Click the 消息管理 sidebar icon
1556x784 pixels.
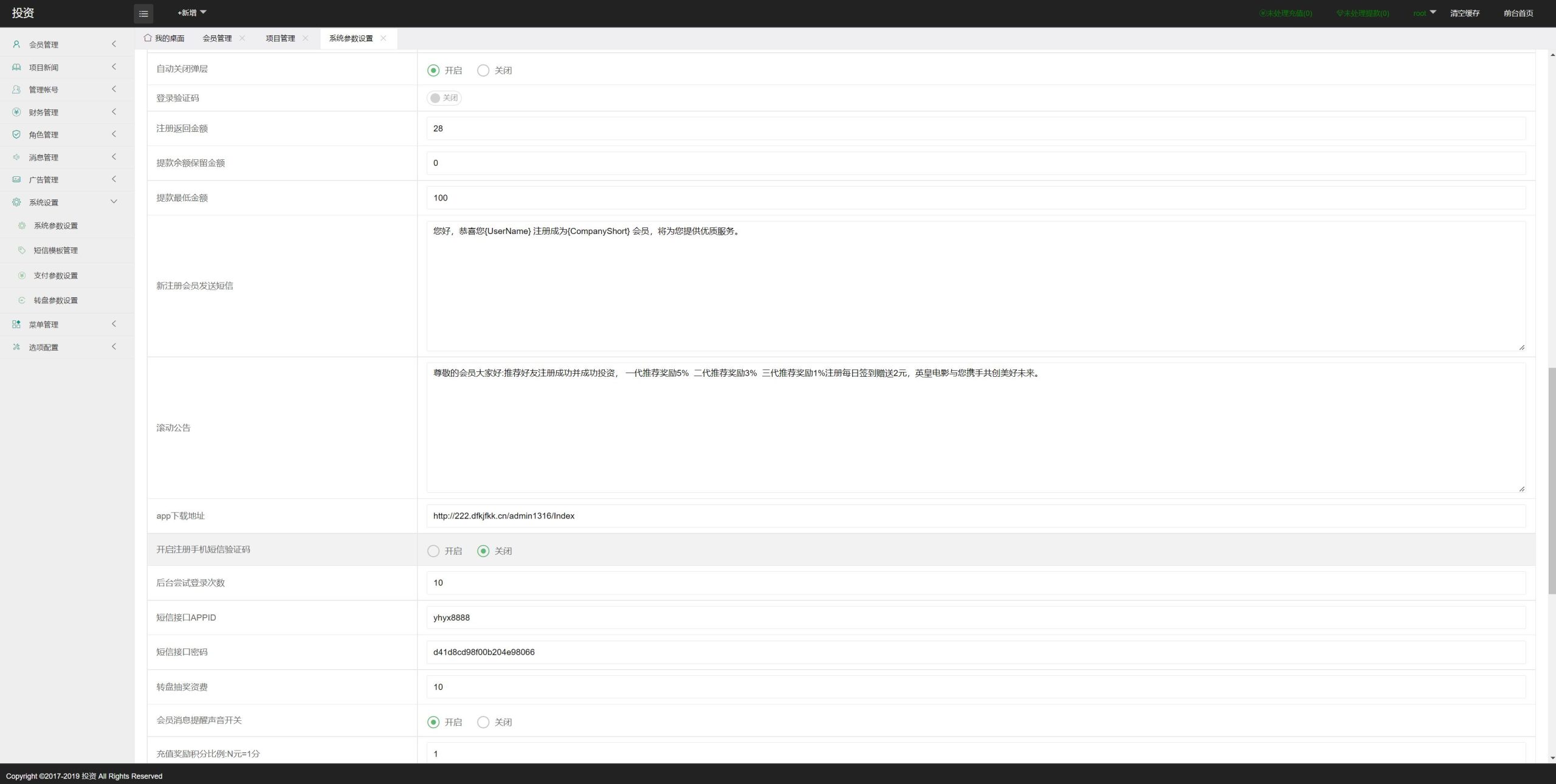pyautogui.click(x=16, y=157)
